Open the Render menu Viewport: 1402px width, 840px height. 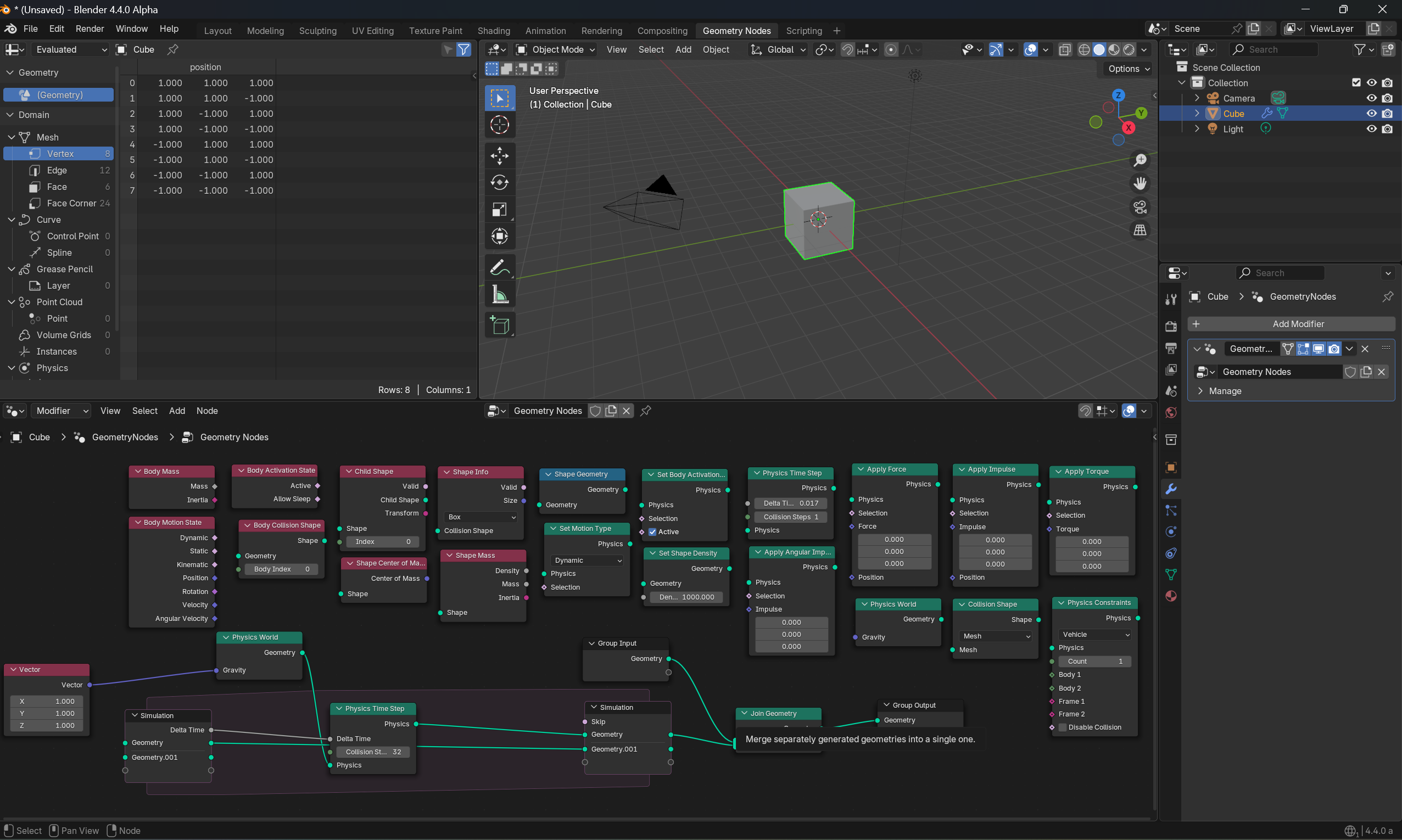[x=90, y=29]
